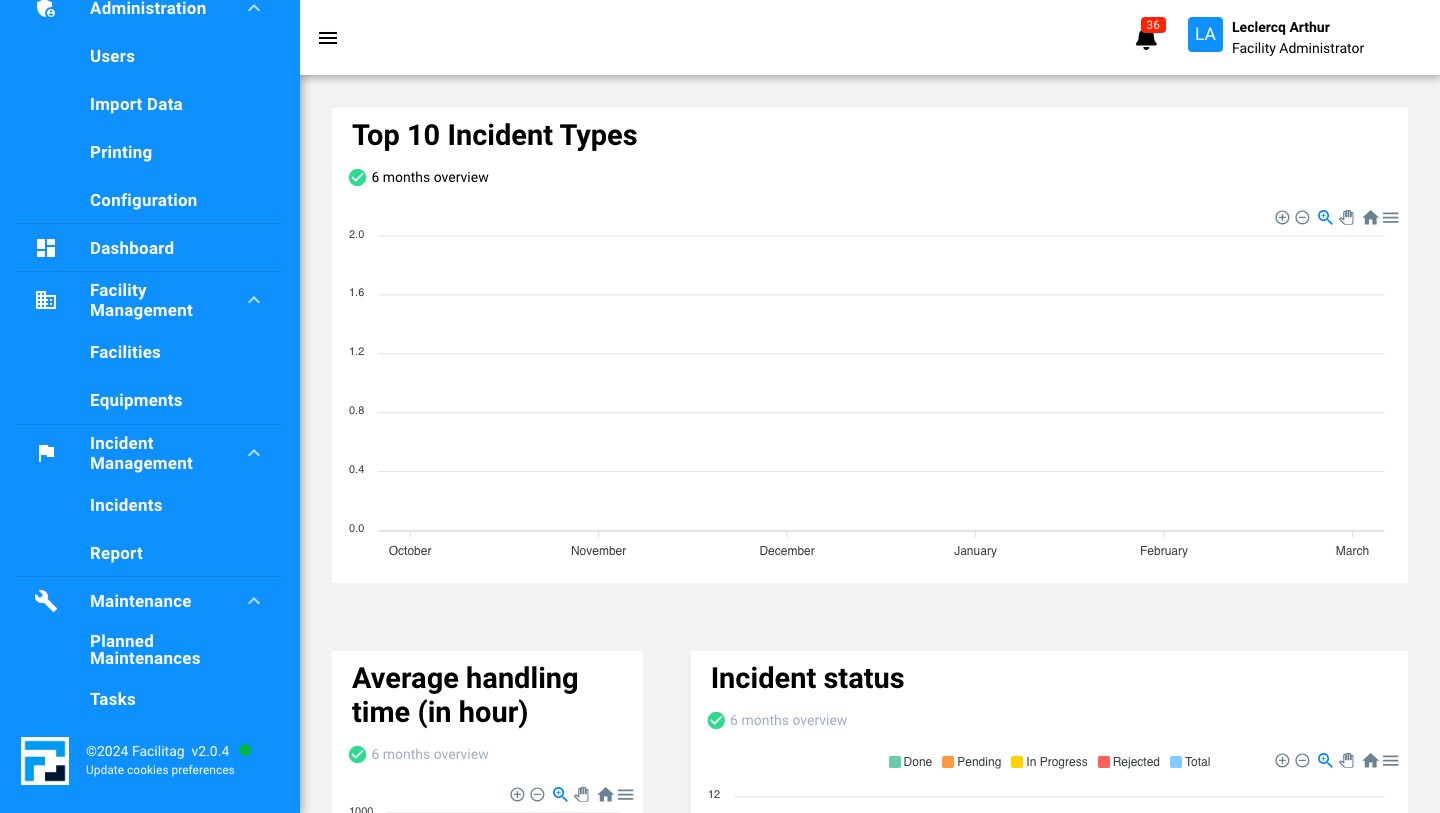Image resolution: width=1440 pixels, height=813 pixels.
Task: Toggle the Total series in the legend
Action: tap(1190, 761)
